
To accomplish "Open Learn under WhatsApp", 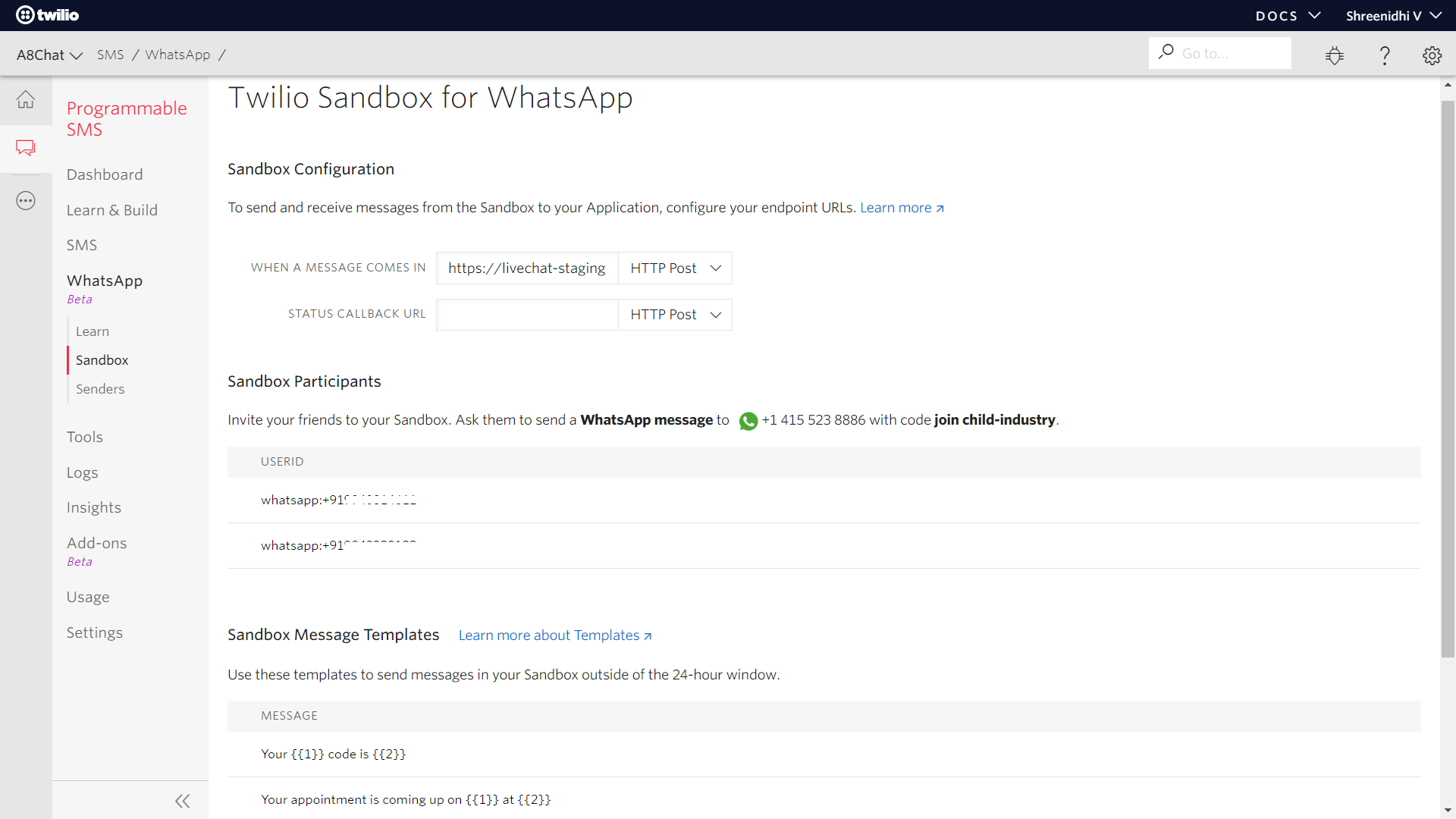I will pos(93,331).
